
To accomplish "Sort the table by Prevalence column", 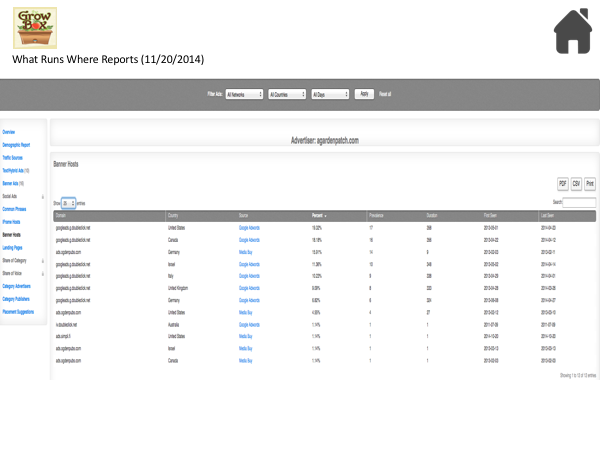I will coord(395,216).
